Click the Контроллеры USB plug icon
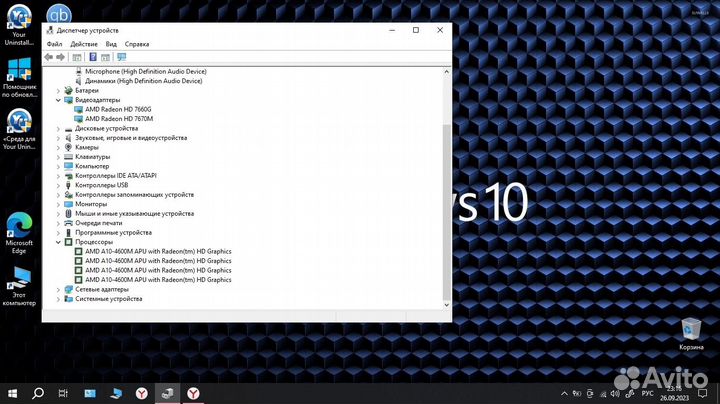This screenshot has width=720, height=404. point(68,185)
